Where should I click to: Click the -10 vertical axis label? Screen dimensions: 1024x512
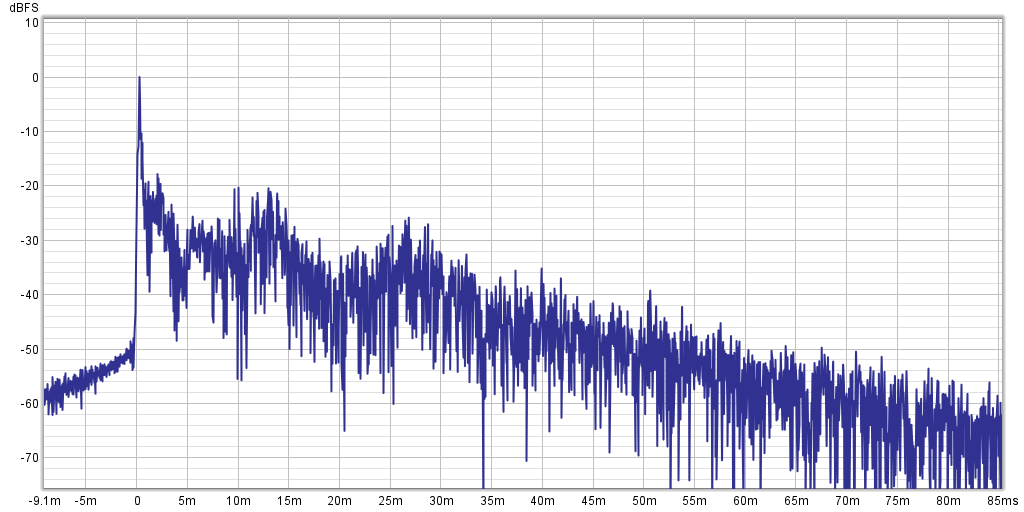(x=31, y=132)
